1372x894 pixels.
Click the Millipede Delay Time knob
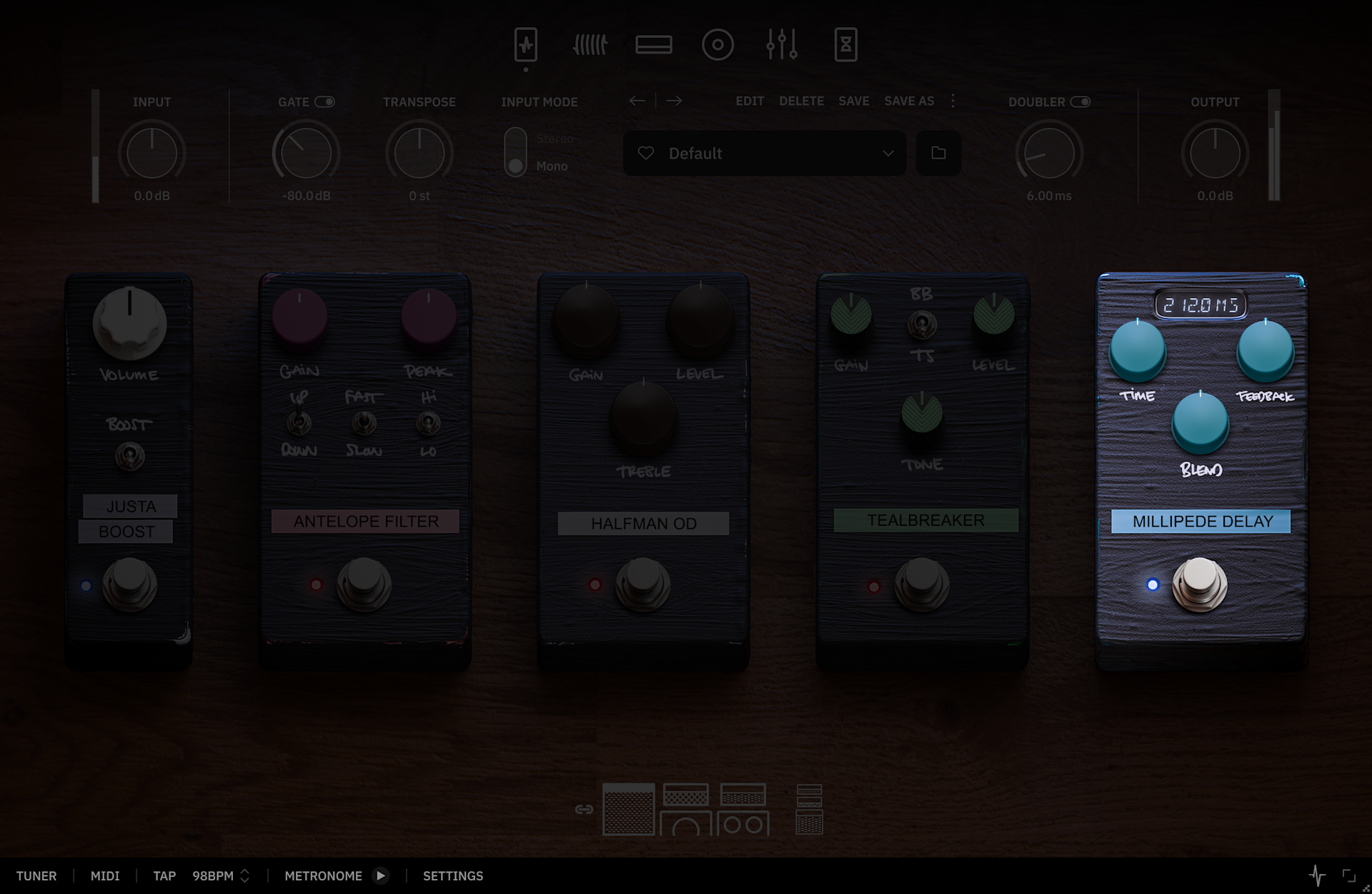pyautogui.click(x=1137, y=351)
